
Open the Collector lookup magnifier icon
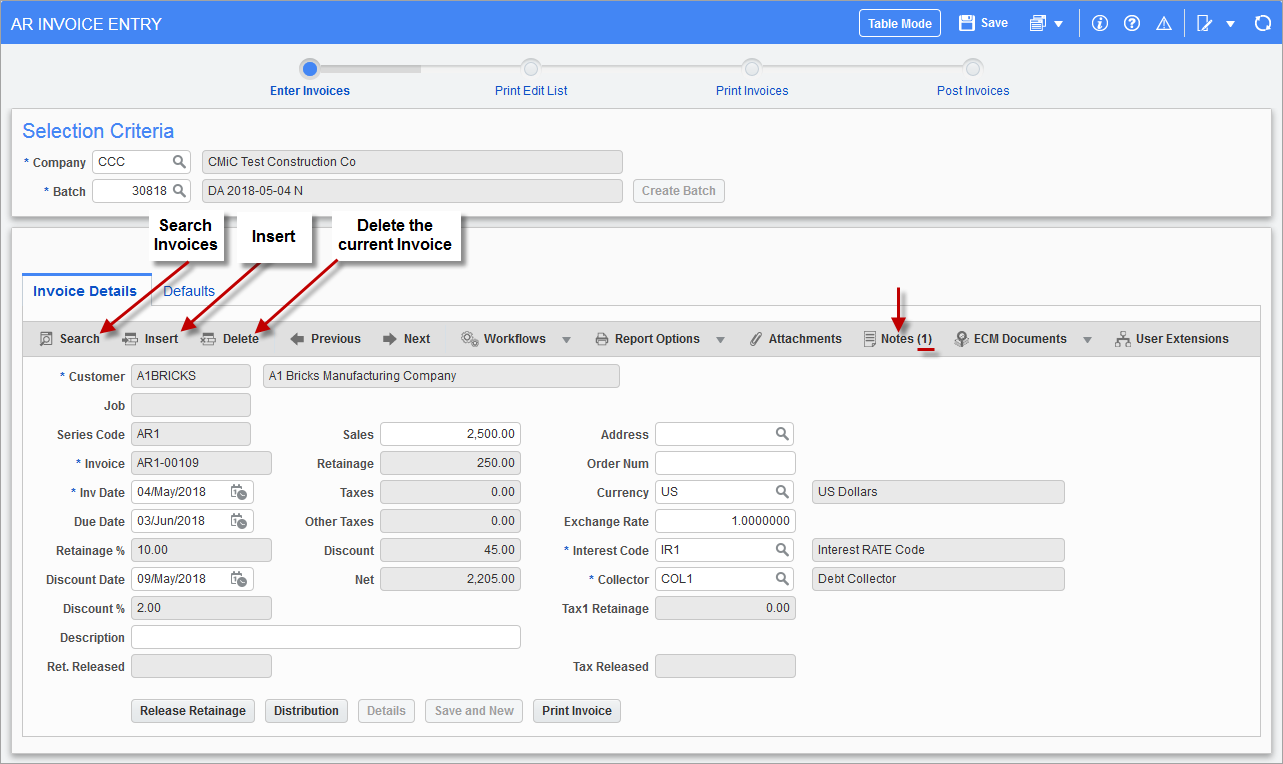click(782, 579)
